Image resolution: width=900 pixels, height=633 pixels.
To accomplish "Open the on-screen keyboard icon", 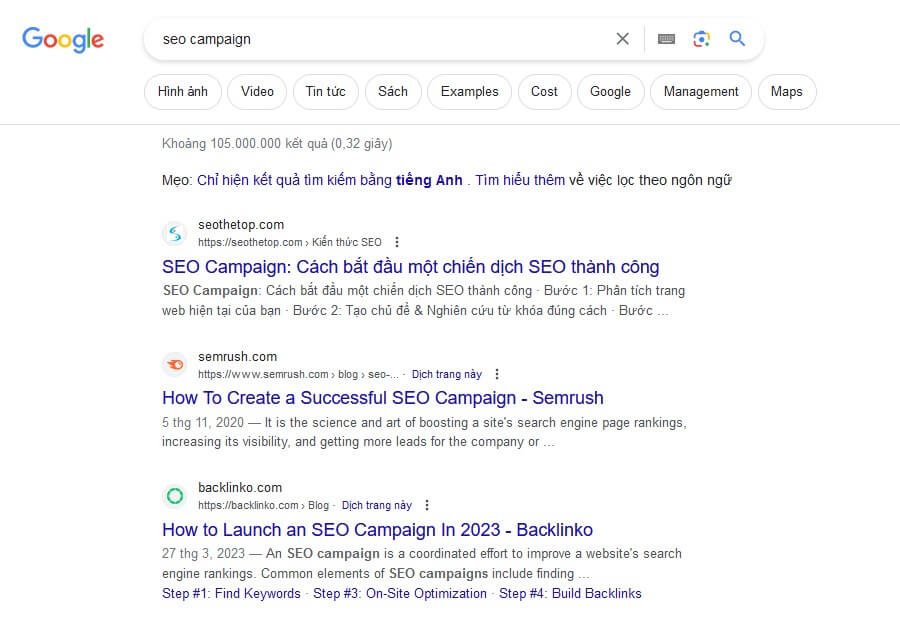I will (666, 39).
